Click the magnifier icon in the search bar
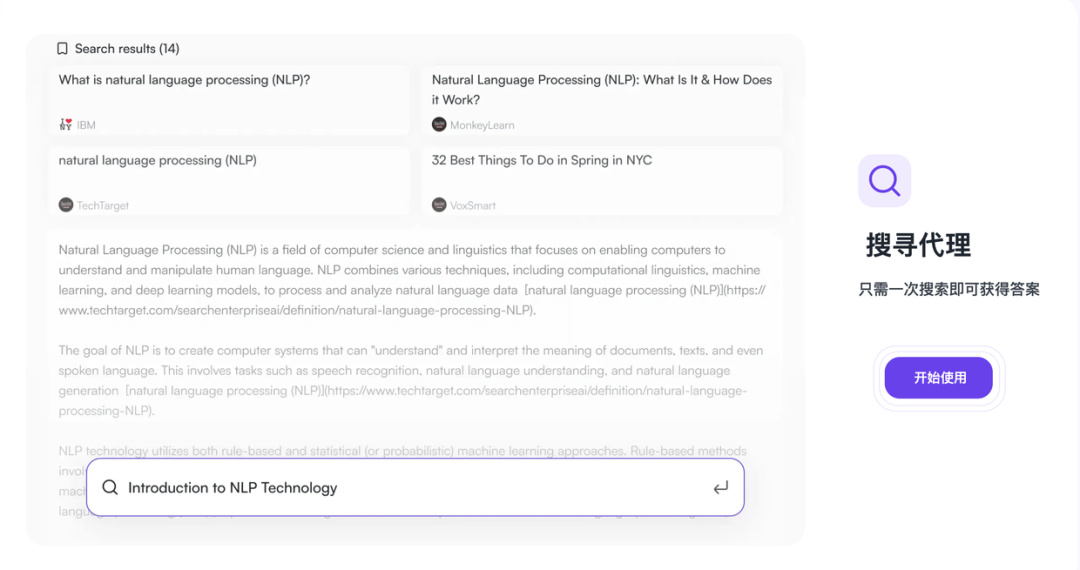Viewport: 1080px width, 570px height. click(x=110, y=488)
